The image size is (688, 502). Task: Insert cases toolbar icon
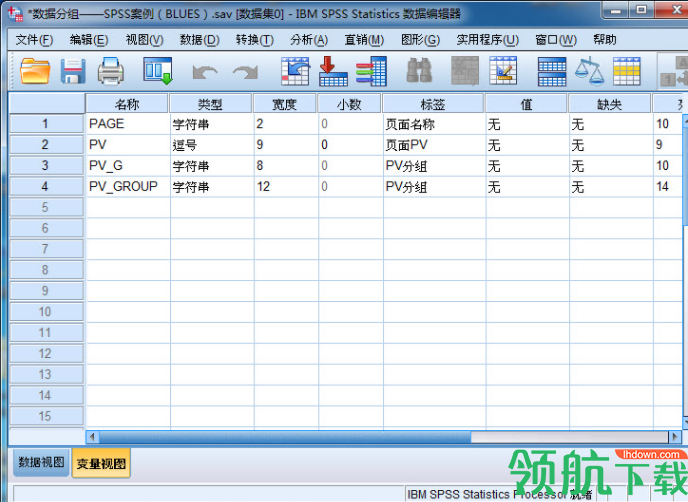coord(465,71)
